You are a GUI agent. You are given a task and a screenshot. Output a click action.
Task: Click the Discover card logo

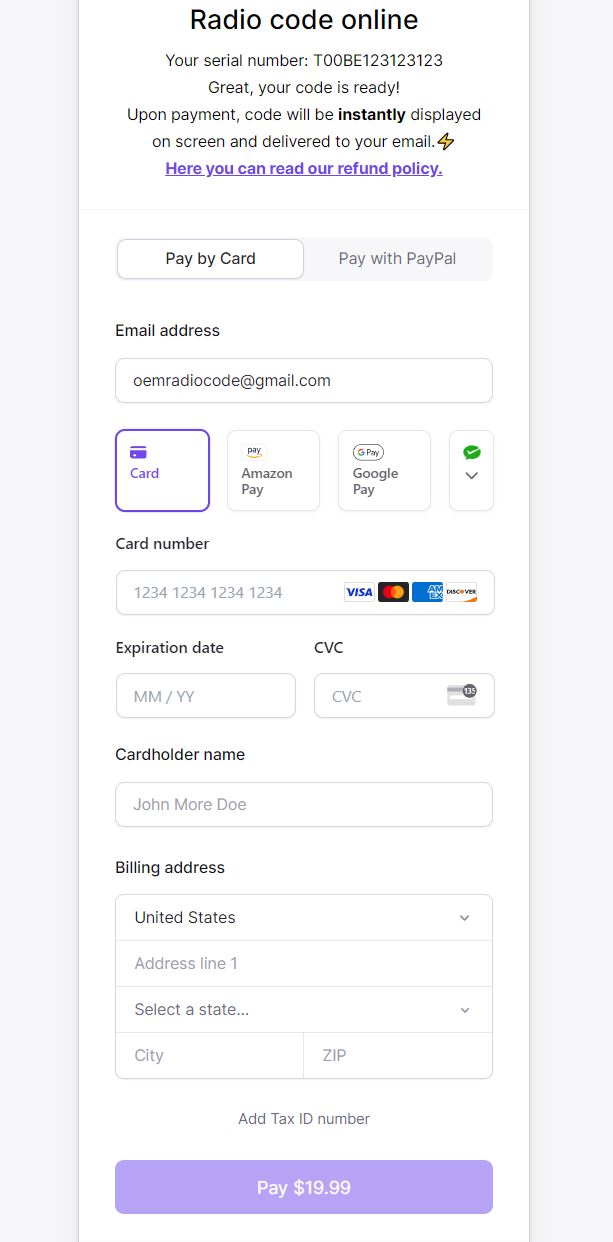pyautogui.click(x=462, y=591)
